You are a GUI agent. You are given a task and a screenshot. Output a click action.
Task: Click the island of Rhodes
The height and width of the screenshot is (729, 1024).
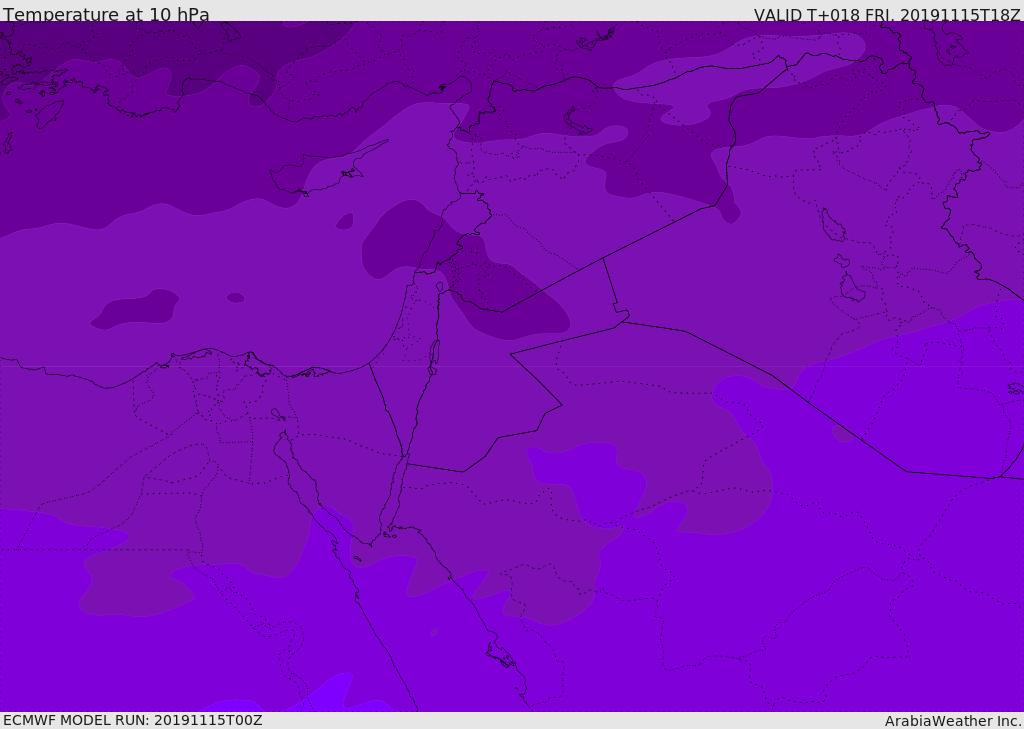click(x=48, y=112)
